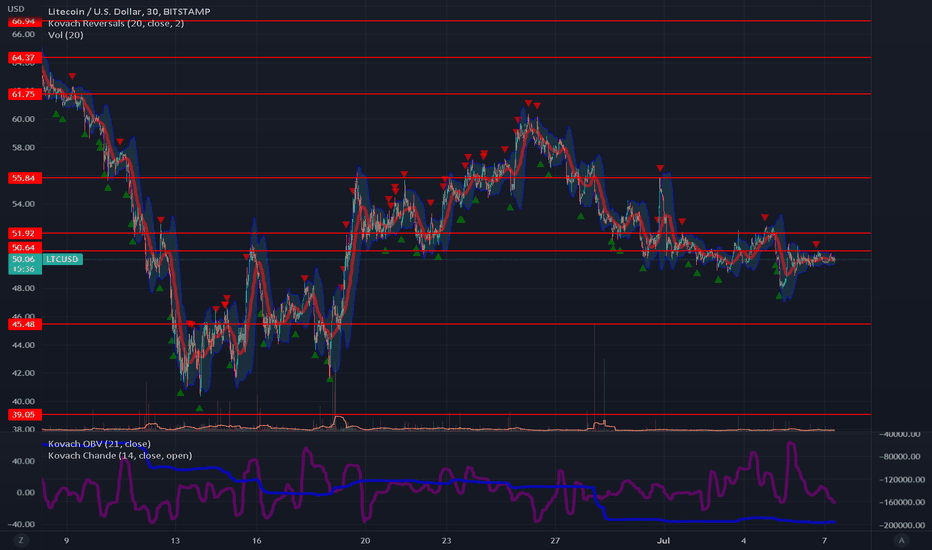
Task: Click the 55.84 red price level label
Action: [x=24, y=178]
